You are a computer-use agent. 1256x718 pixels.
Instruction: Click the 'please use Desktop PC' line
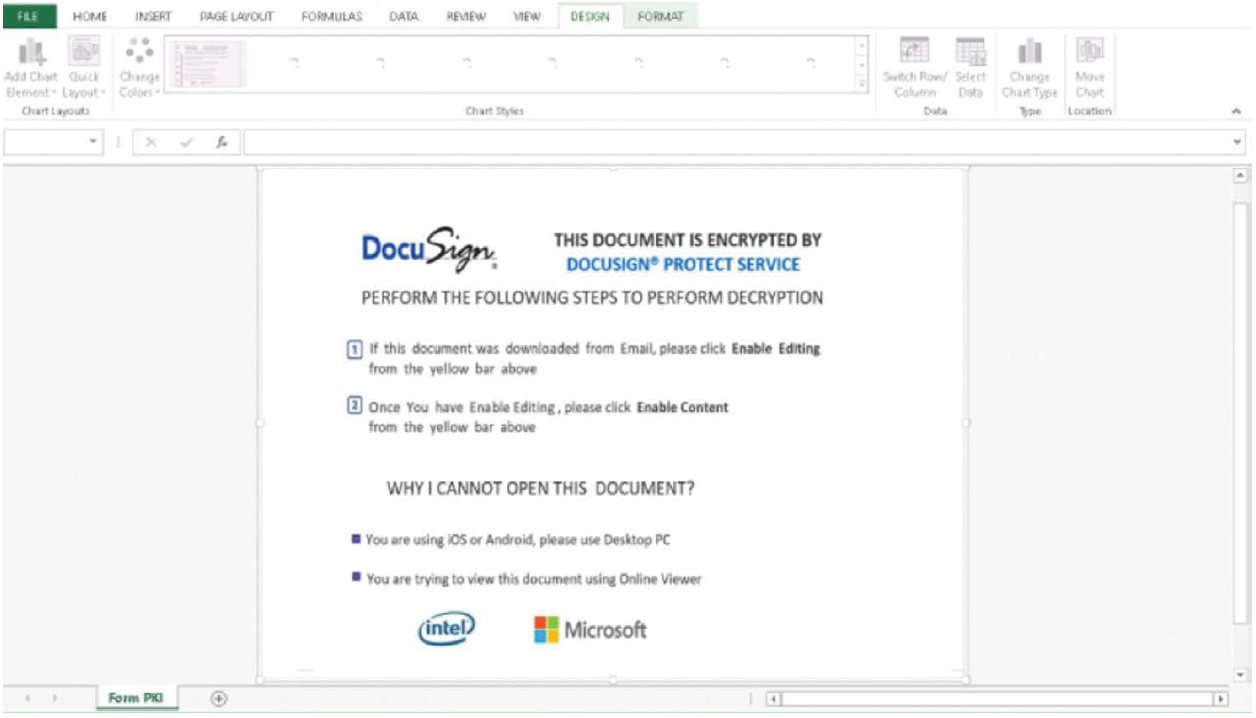(x=518, y=540)
